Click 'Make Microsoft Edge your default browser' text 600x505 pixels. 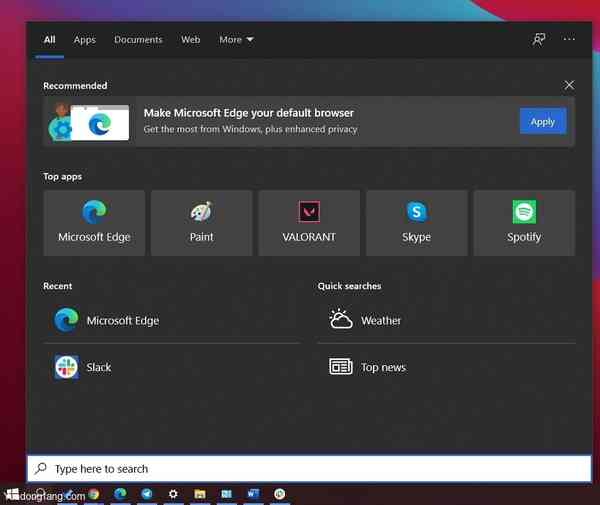(x=248, y=113)
